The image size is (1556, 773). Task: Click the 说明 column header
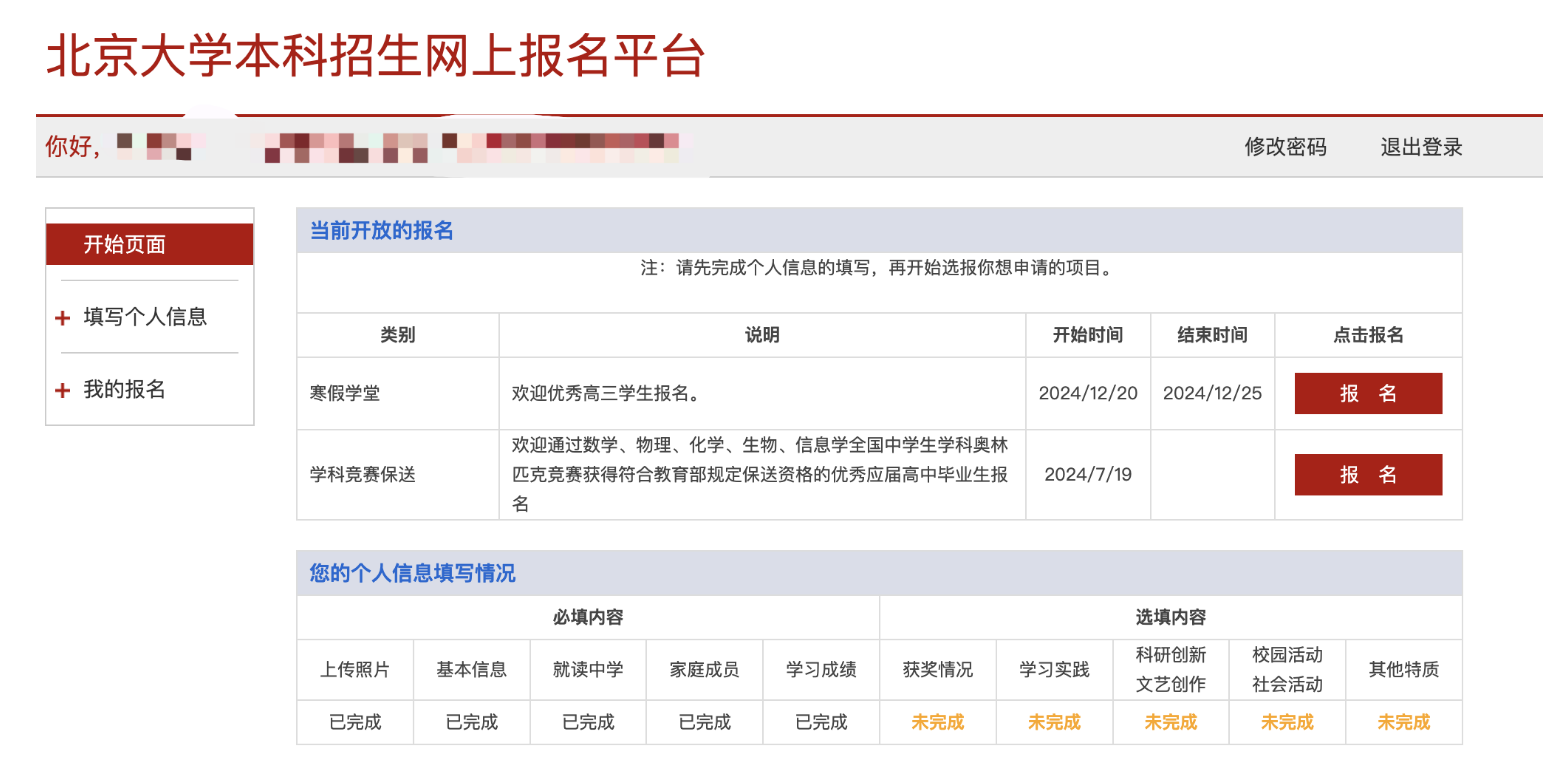[x=762, y=335]
